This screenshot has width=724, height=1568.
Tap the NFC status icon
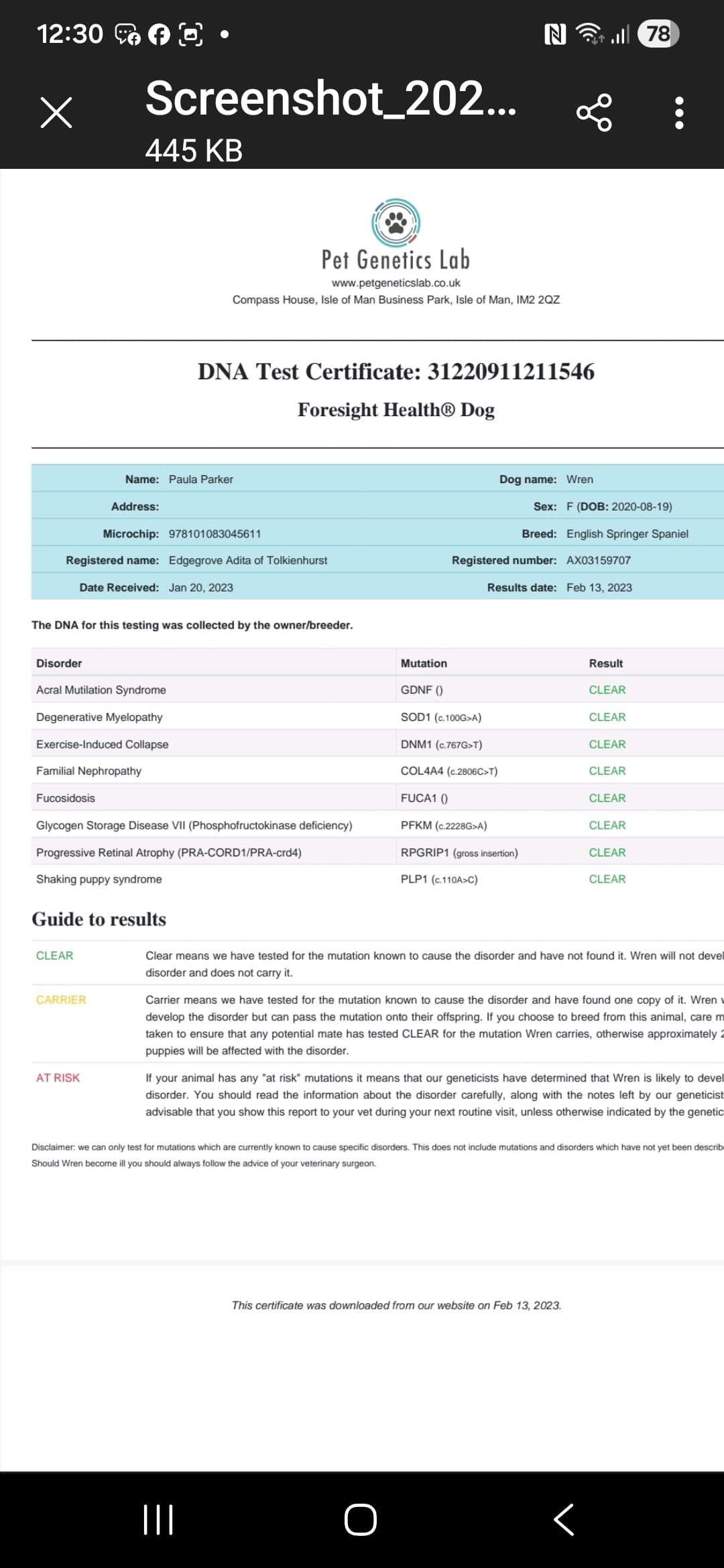pos(554,34)
